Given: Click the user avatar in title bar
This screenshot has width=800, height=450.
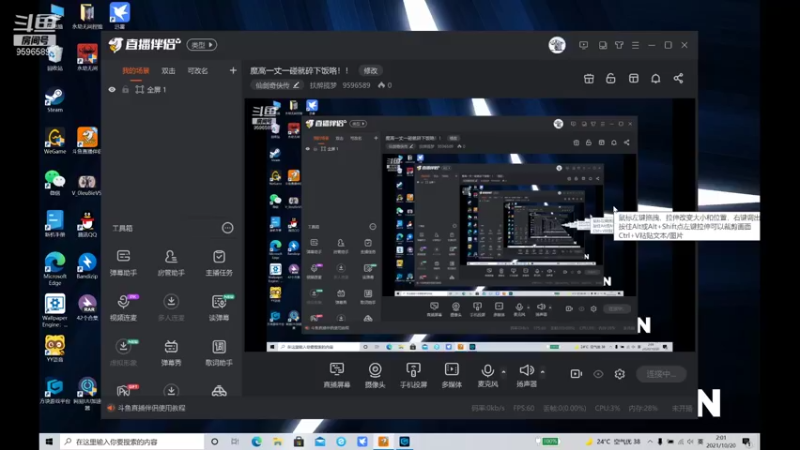Looking at the screenshot, I should pos(557,45).
